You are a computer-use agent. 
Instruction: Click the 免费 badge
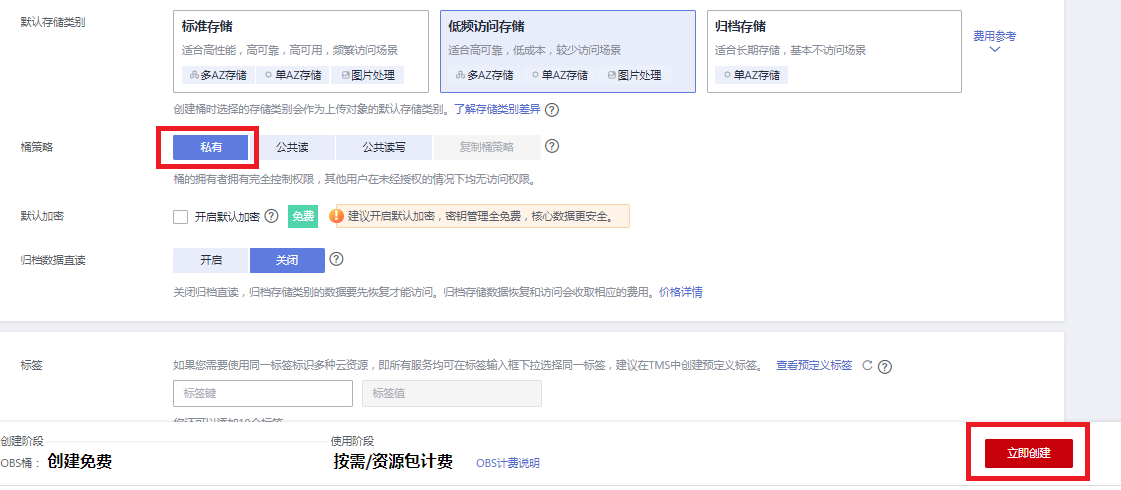[303, 217]
